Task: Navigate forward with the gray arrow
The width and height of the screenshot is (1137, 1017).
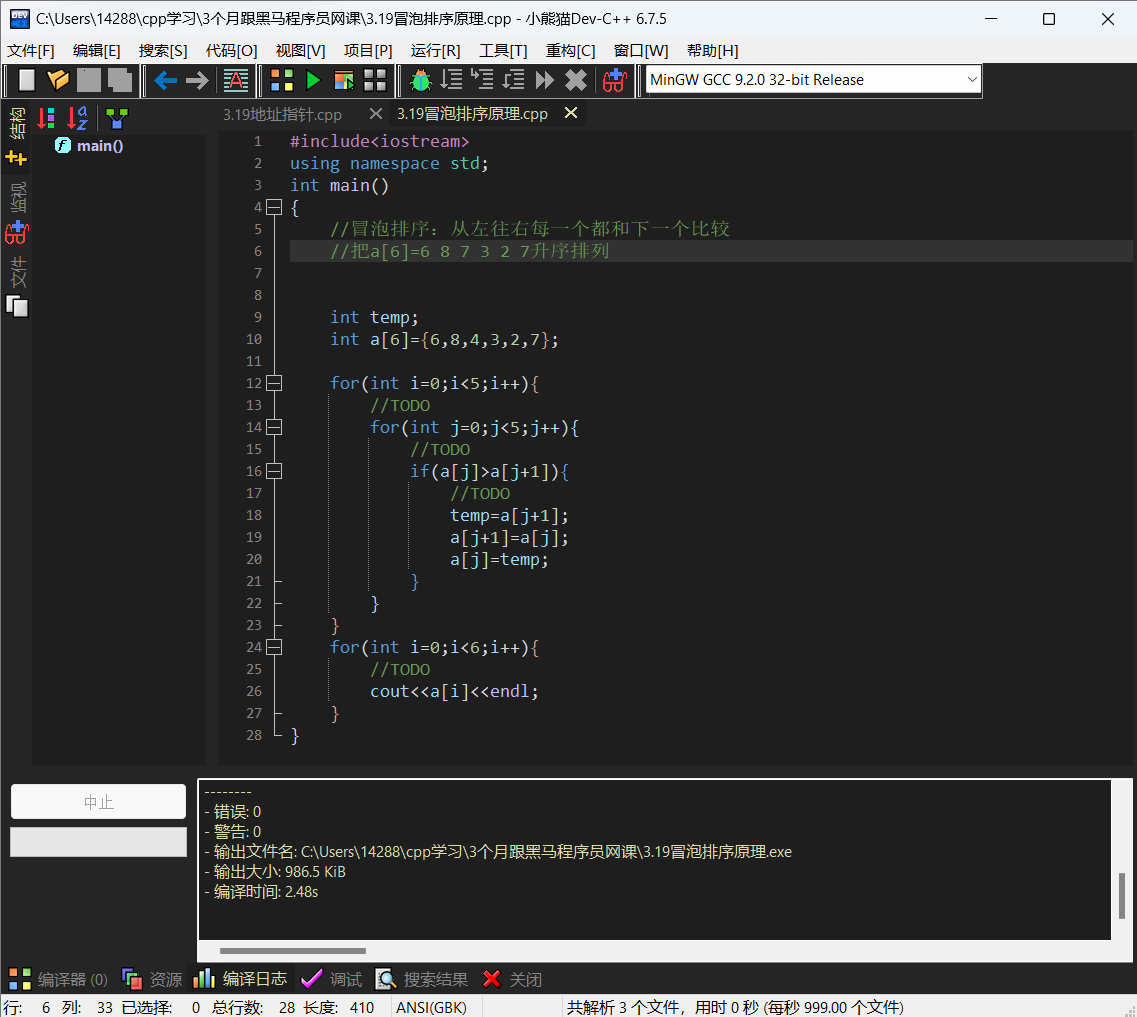Action: tap(197, 80)
